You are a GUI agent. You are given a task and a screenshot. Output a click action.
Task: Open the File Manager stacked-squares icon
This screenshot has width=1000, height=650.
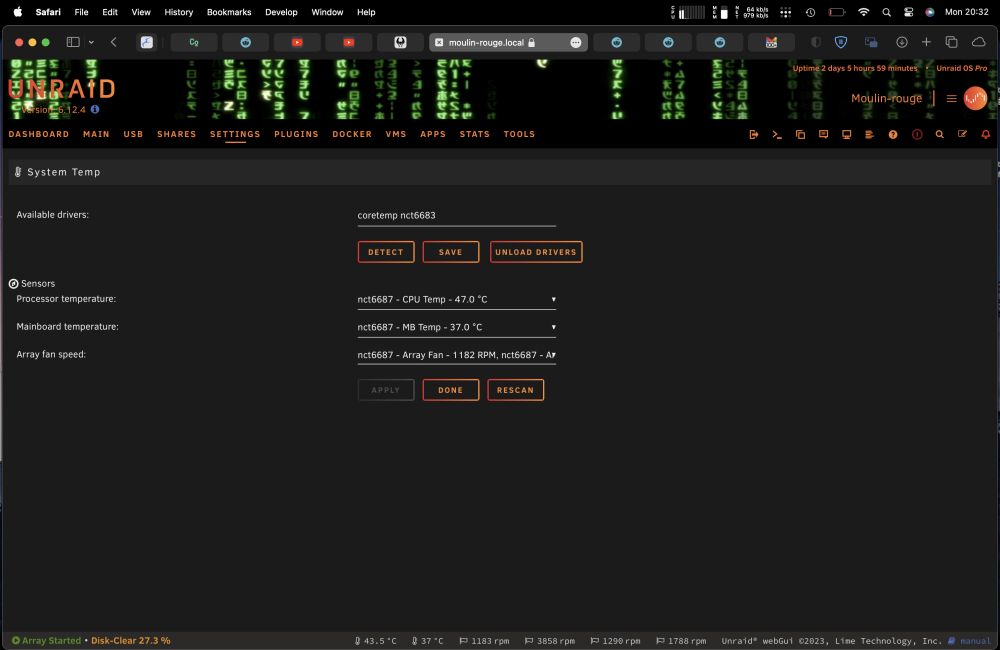(800, 135)
